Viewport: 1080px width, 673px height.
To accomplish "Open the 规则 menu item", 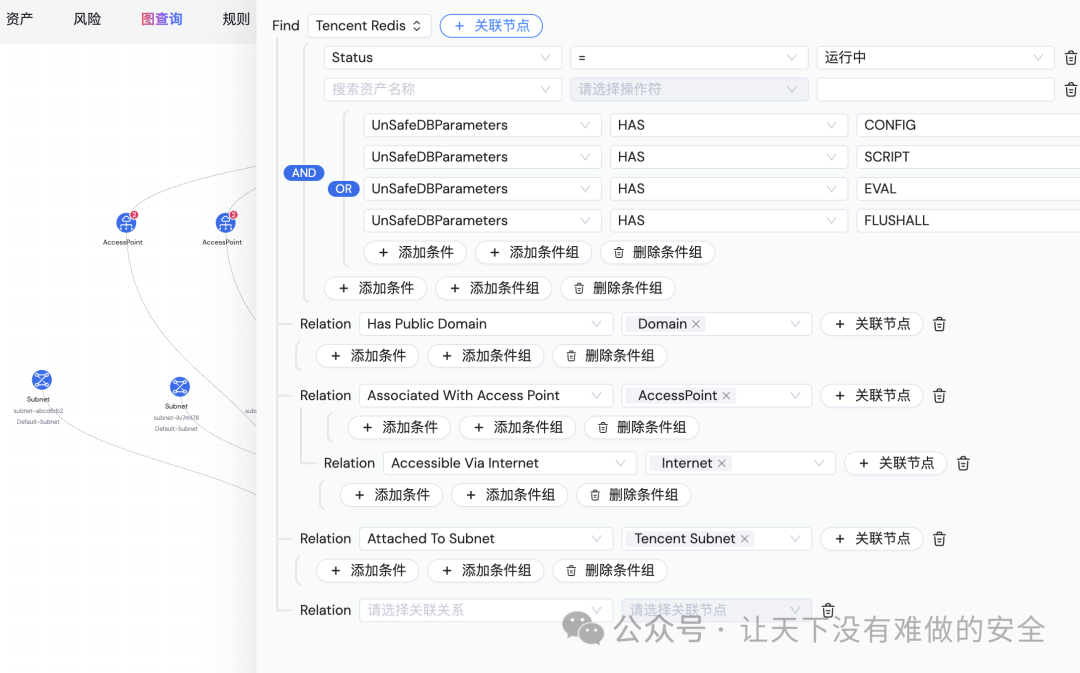I will 236,18.
